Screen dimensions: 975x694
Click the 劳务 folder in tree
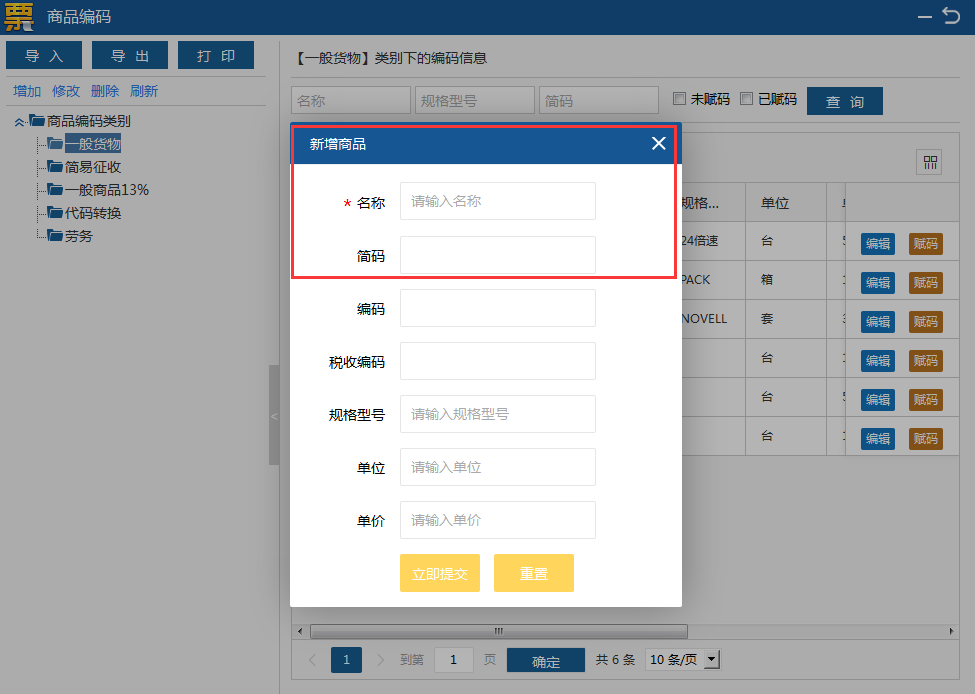click(x=78, y=236)
